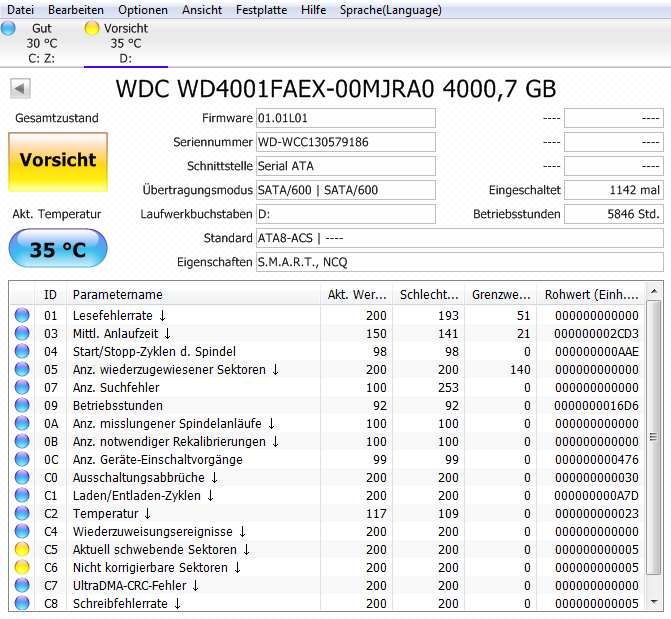Select the Vorsicht 35 °C D: disk
Viewport: 671px width, 619px height.
click(126, 43)
